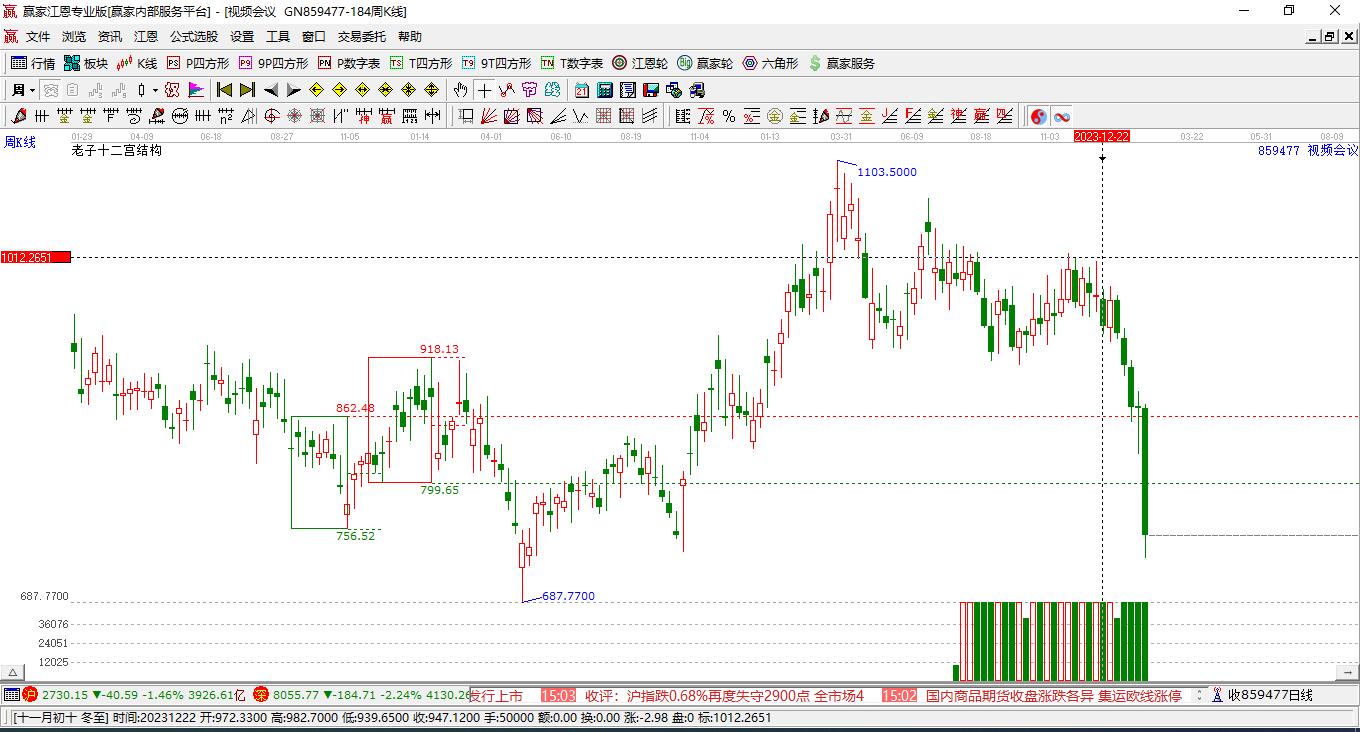Step one bar left with black arrow

point(270,90)
